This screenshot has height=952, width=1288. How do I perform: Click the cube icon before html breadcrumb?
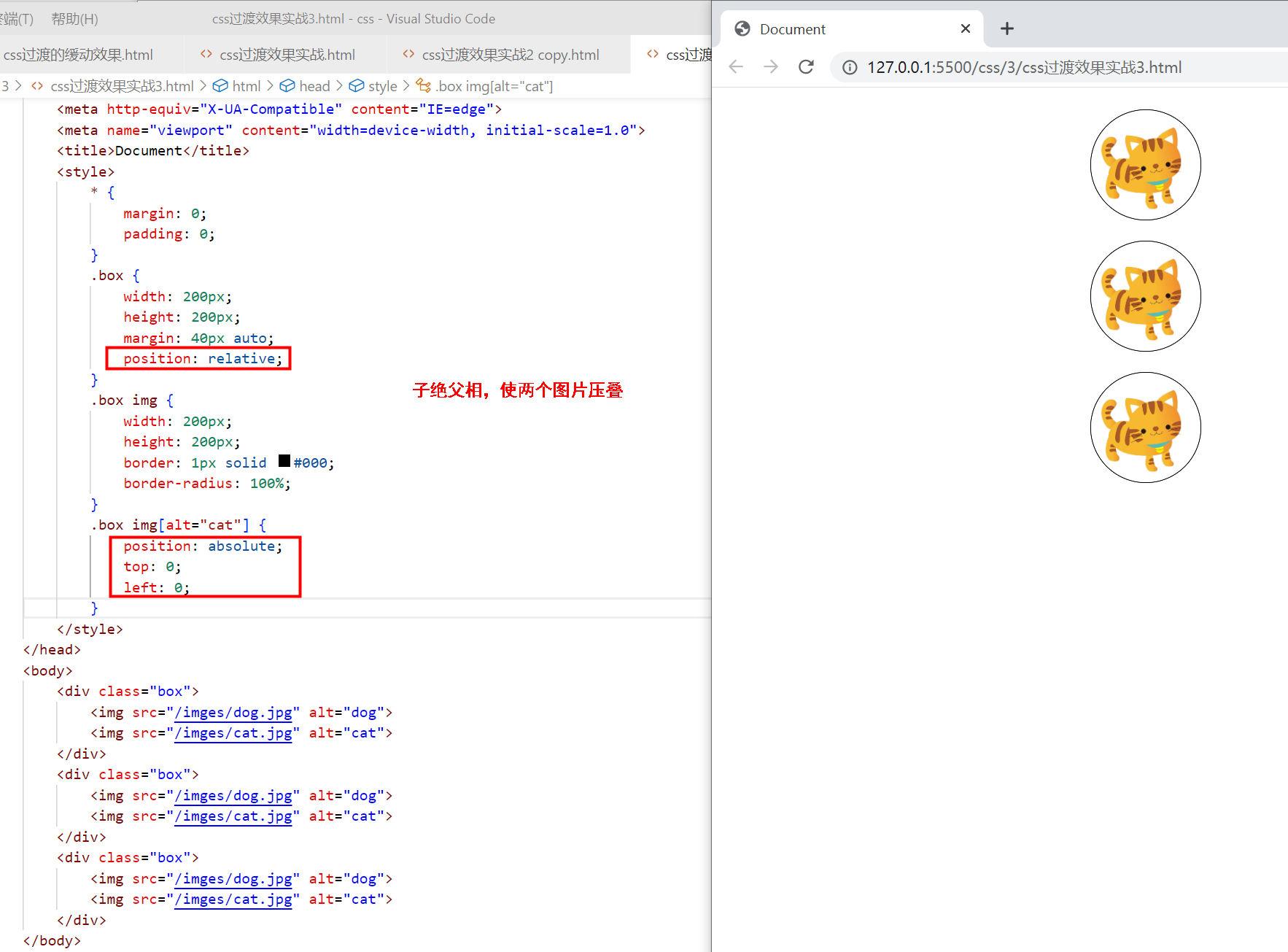[220, 86]
